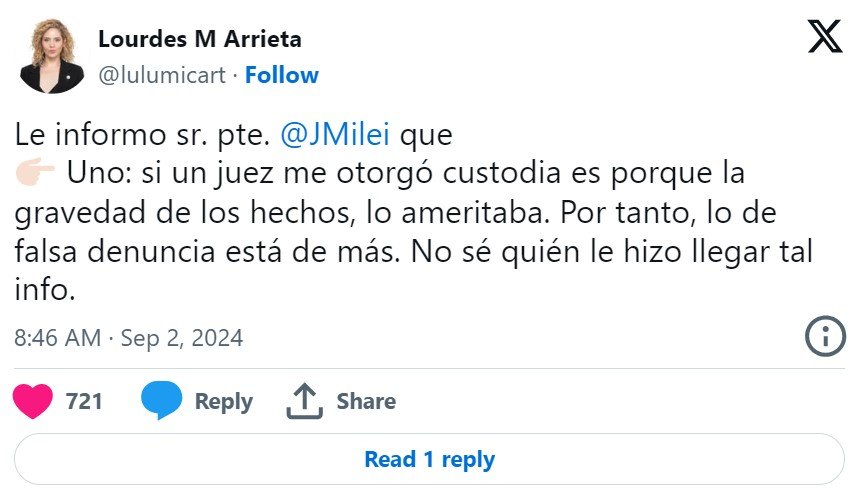Click the word "info." ending the tweet

(44, 292)
